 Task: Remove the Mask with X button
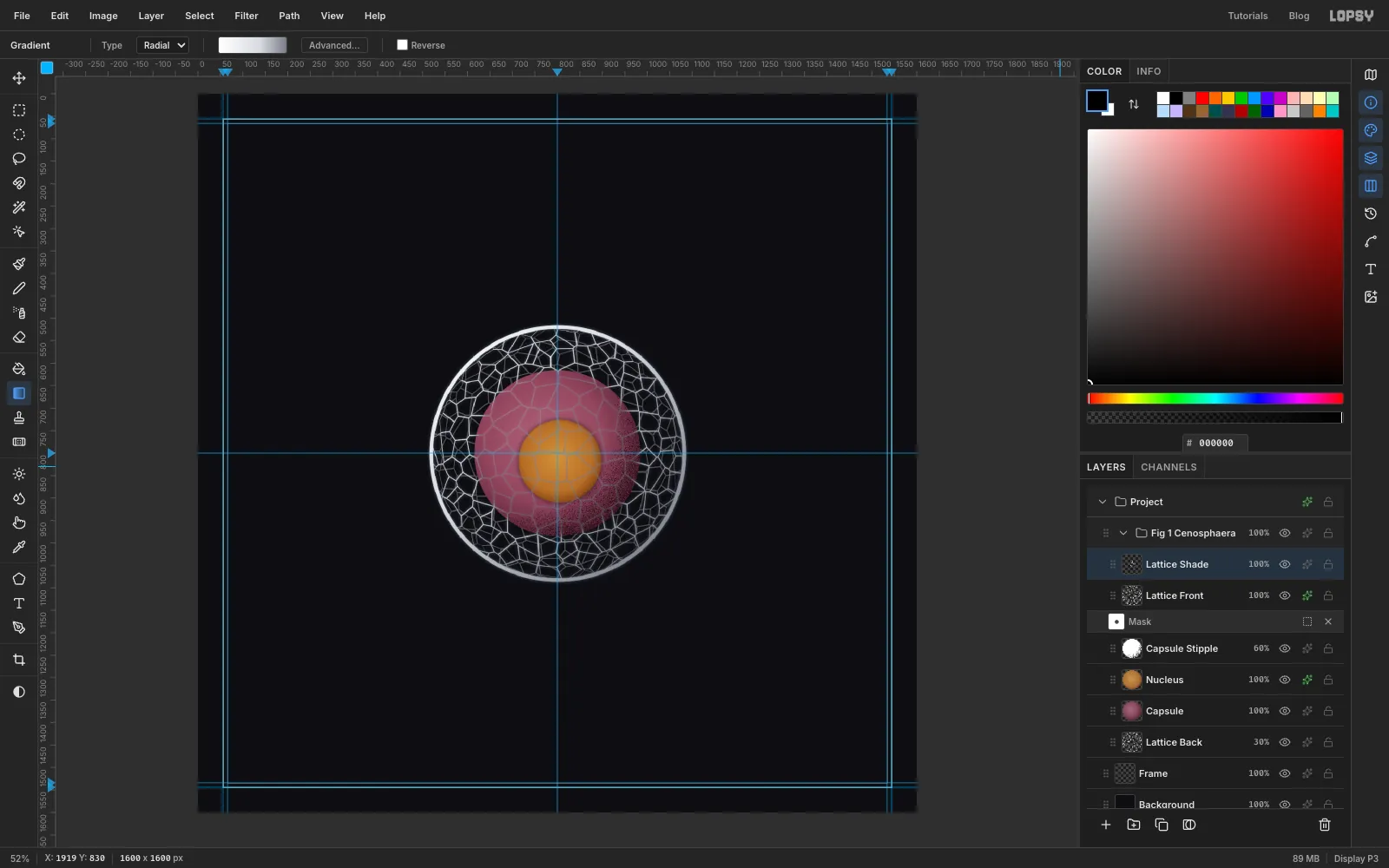click(1328, 621)
